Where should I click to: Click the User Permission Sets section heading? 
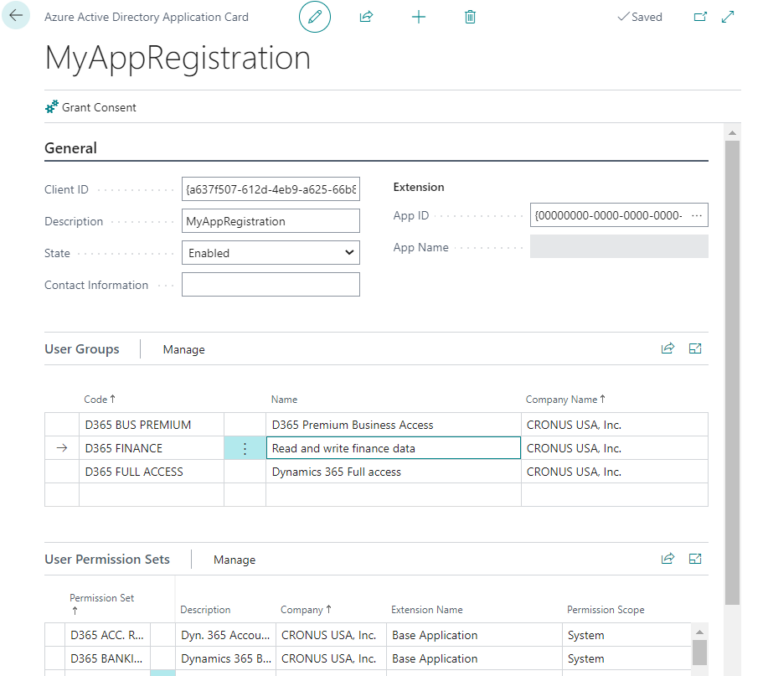(x=107, y=559)
